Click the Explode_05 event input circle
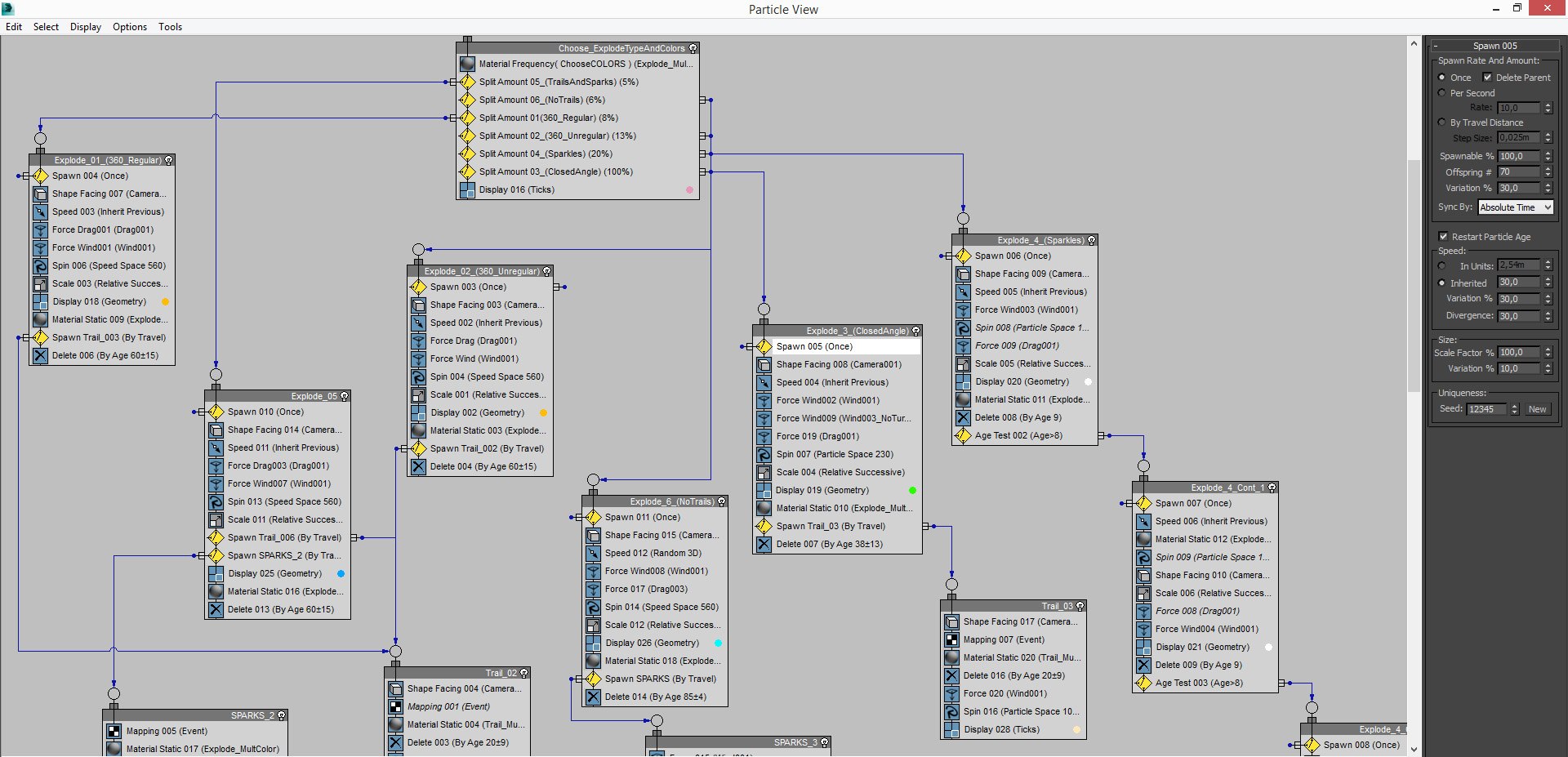This screenshot has width=1568, height=757. 216,375
